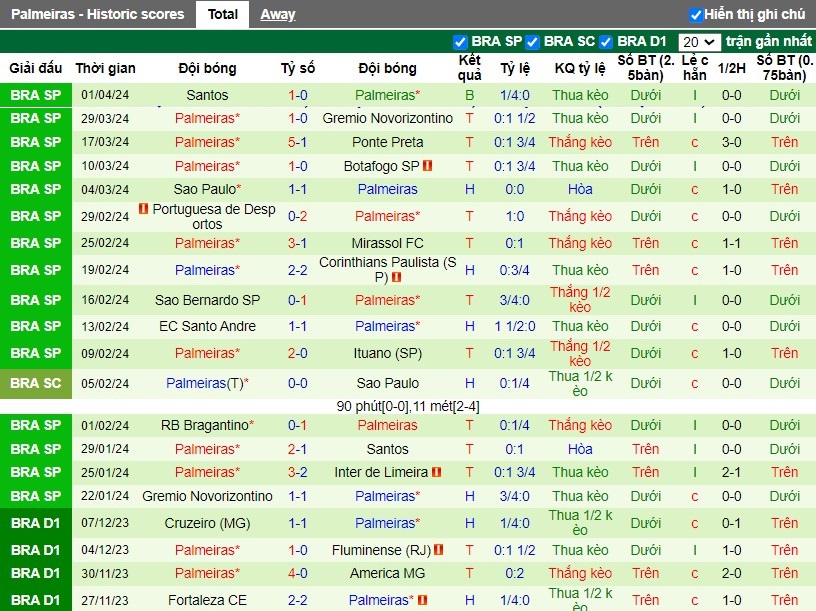
Task: Open Ponte Preta team link
Action: [x=387, y=142]
